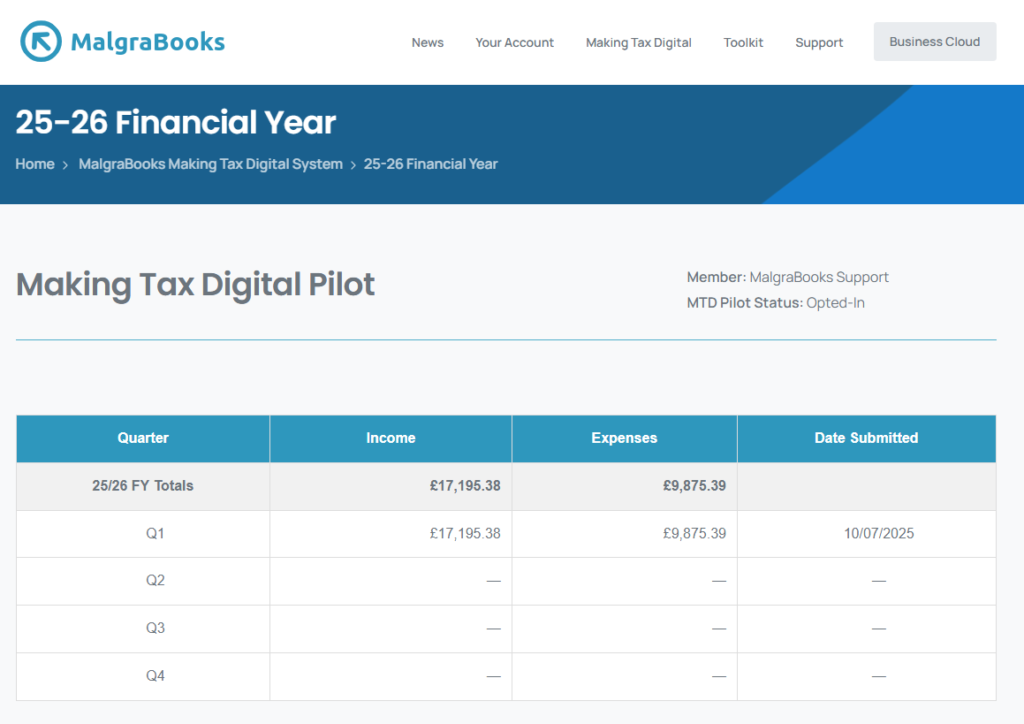
Task: Select the Q2 row label
Action: pyautogui.click(x=155, y=580)
